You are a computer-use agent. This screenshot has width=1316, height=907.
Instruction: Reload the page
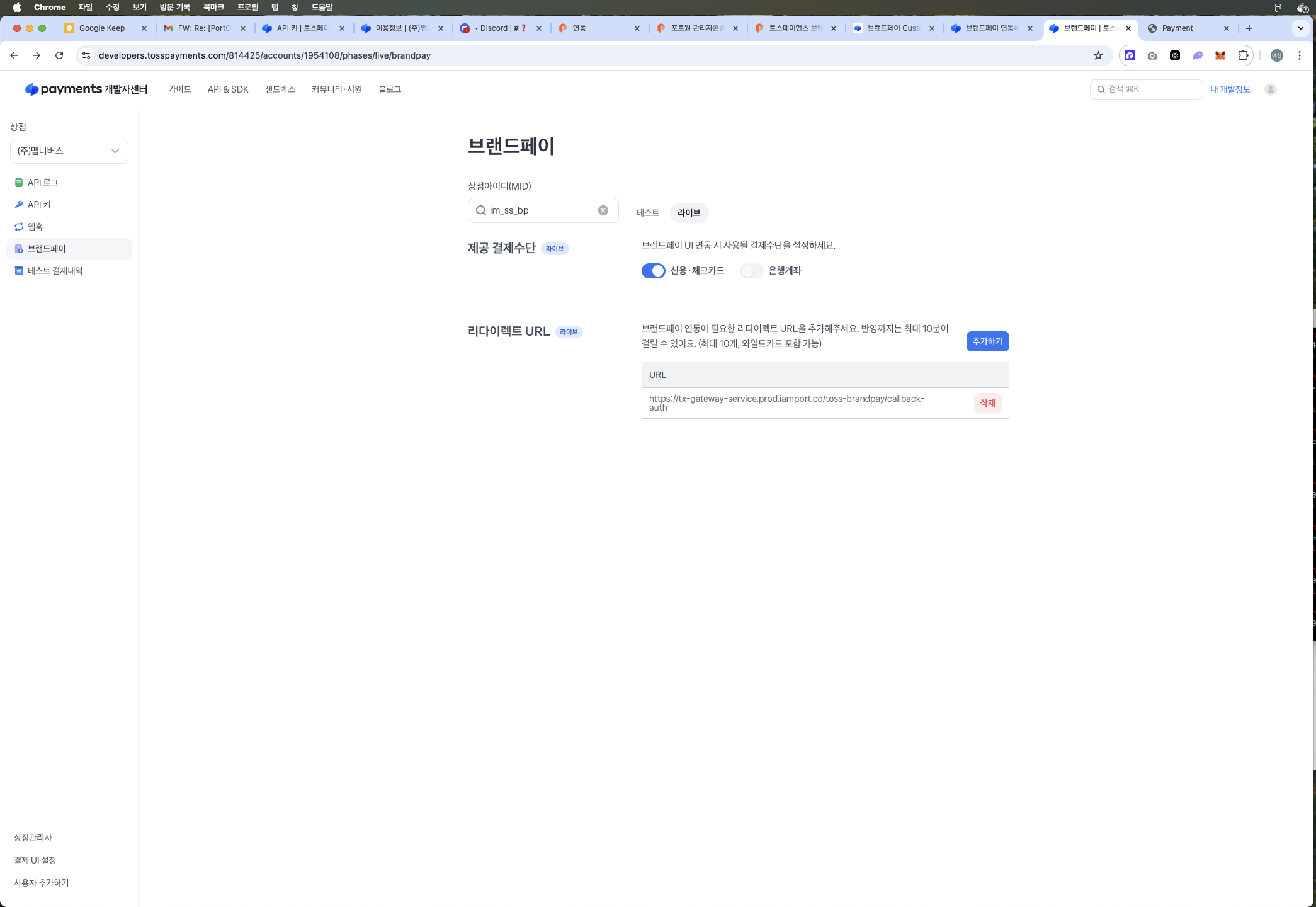[59, 55]
